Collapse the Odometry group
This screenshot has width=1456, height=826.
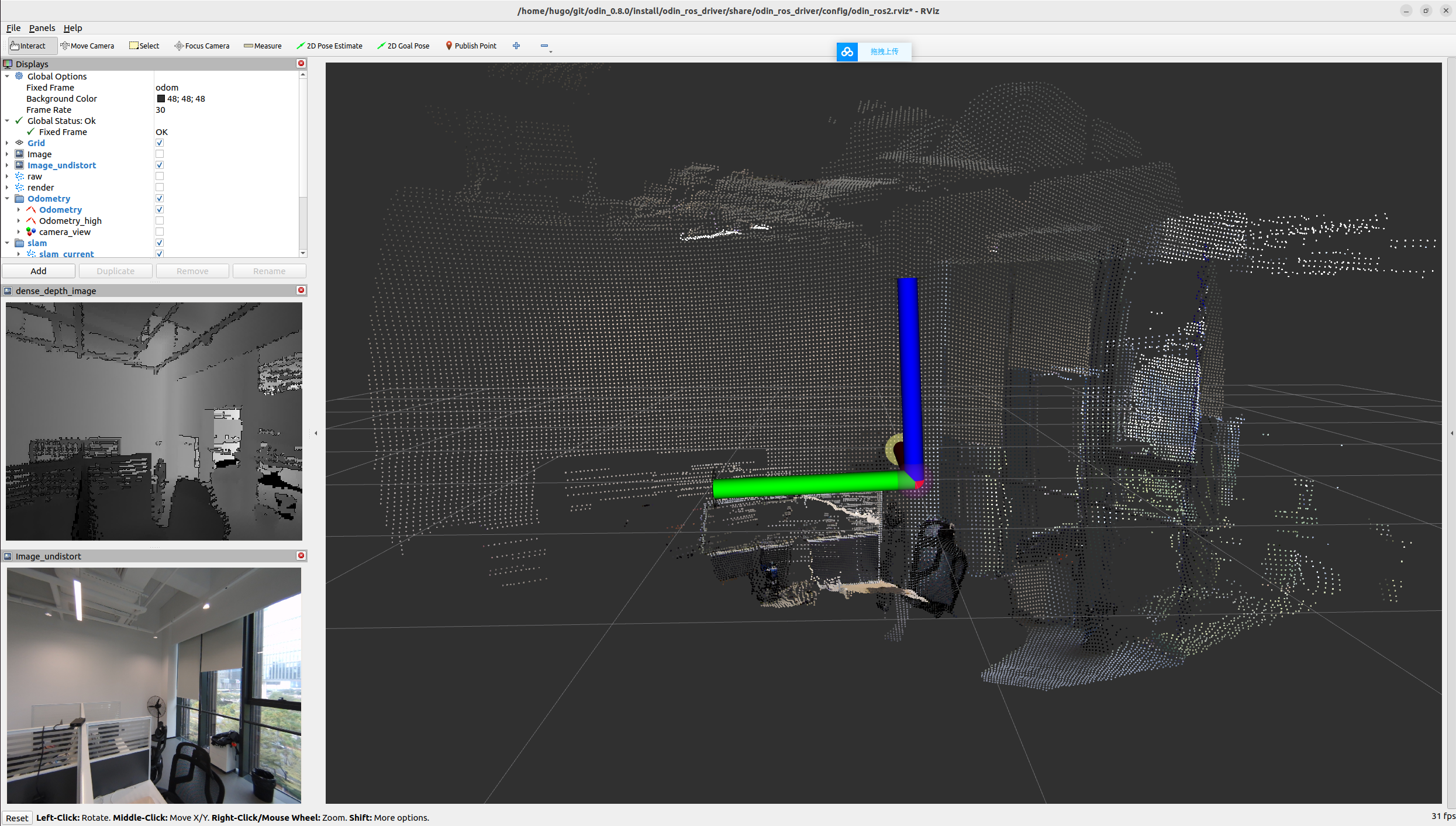7,199
